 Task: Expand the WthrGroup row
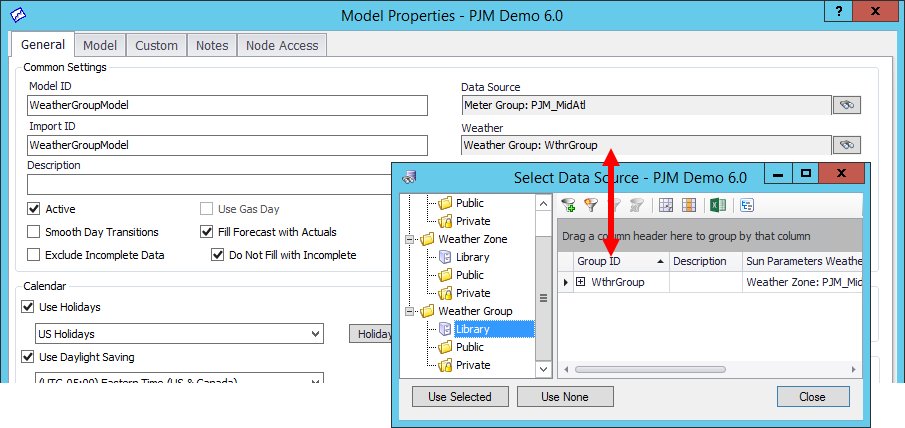[580, 282]
